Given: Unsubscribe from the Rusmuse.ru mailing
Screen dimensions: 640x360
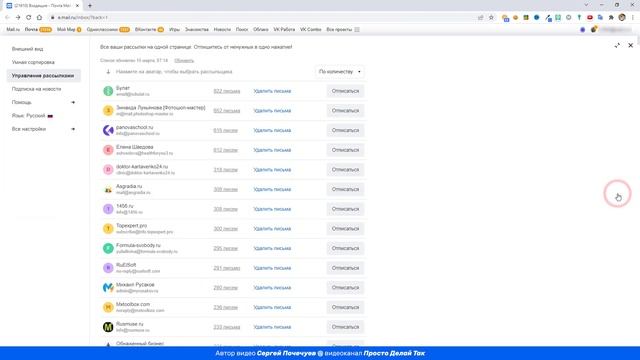Looking at the screenshot, I should point(345,327).
